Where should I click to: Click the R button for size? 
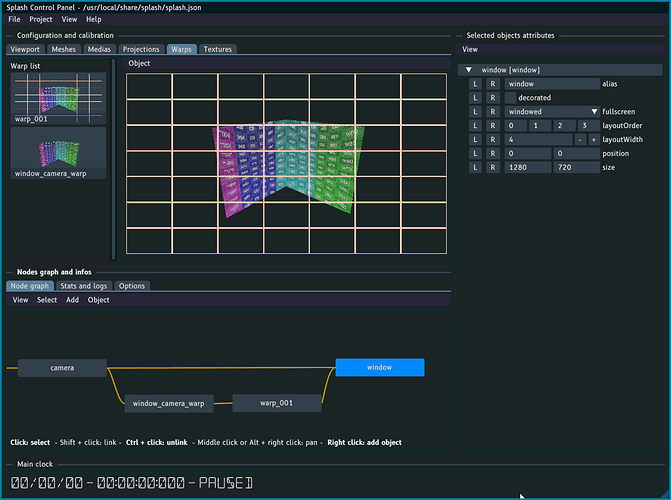493,167
